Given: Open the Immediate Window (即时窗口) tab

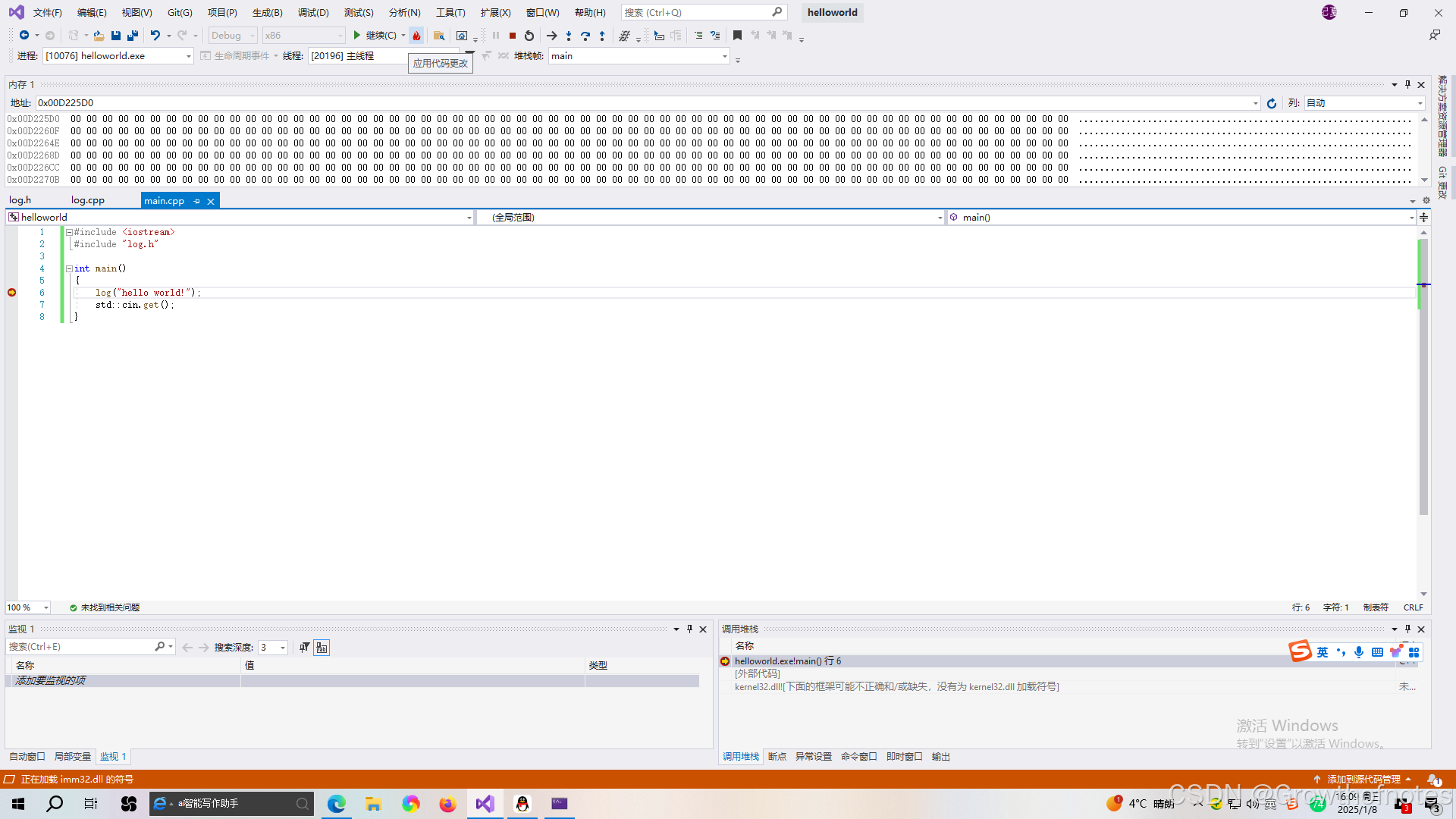Looking at the screenshot, I should point(904,757).
